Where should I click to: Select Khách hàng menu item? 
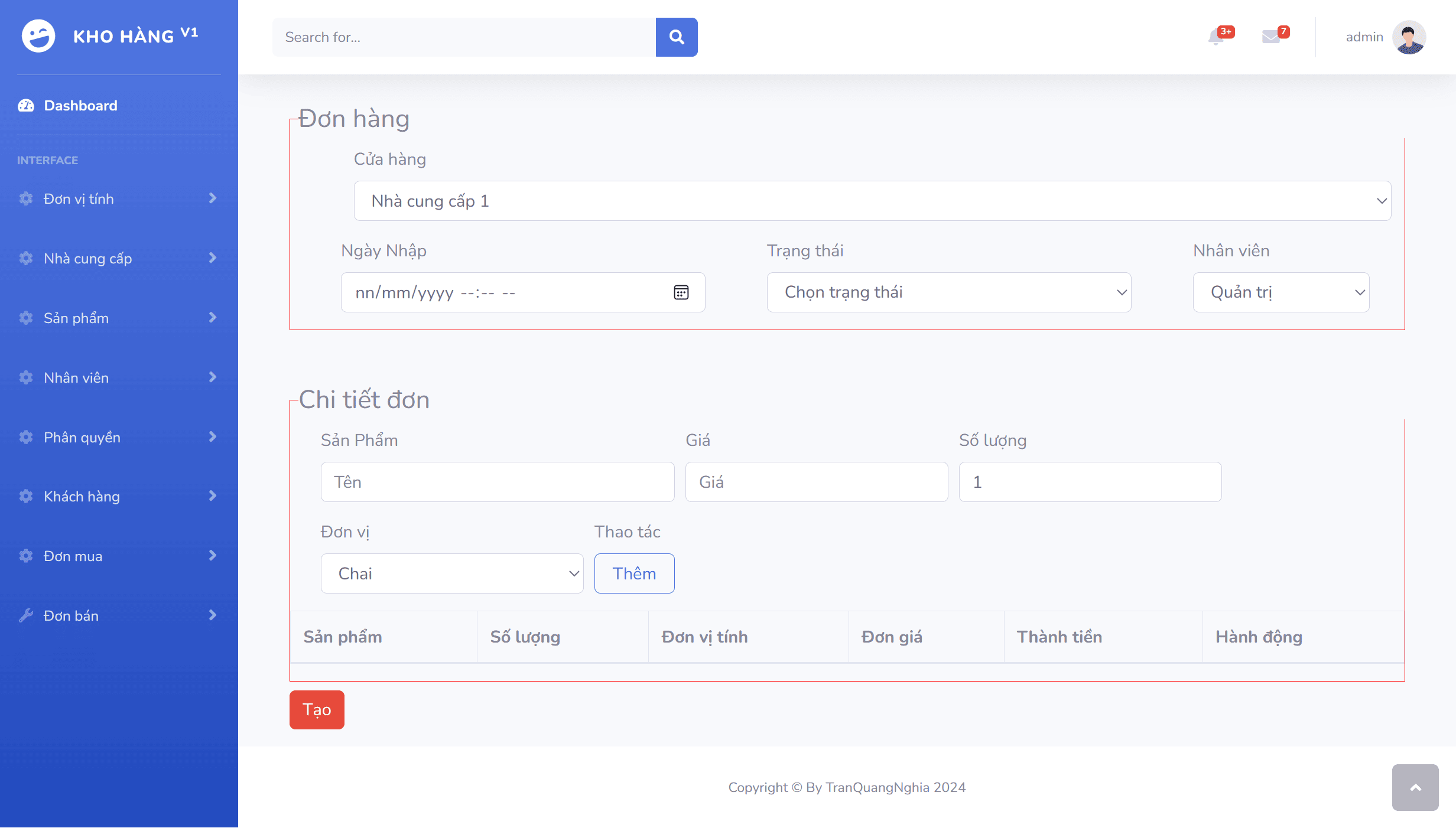click(119, 496)
